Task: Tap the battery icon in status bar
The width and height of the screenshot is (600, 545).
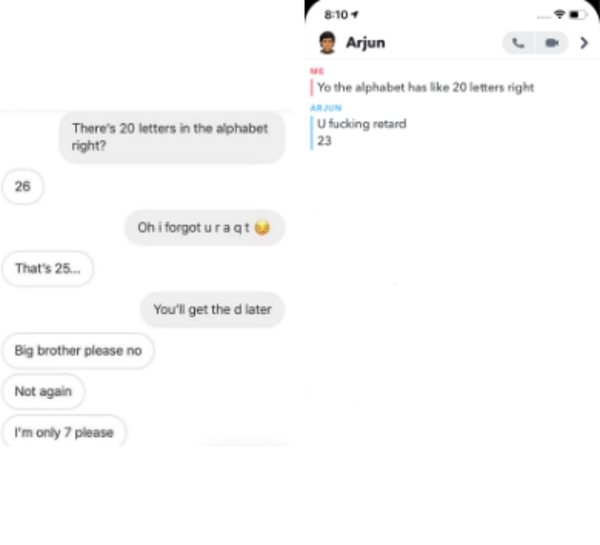Action: pyautogui.click(x=580, y=15)
